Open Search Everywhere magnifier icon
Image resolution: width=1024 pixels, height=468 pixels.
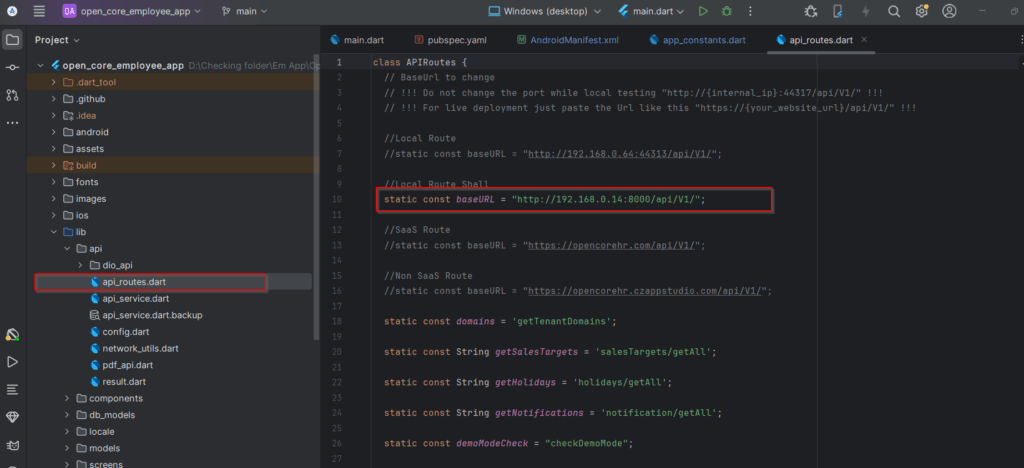[x=893, y=12]
